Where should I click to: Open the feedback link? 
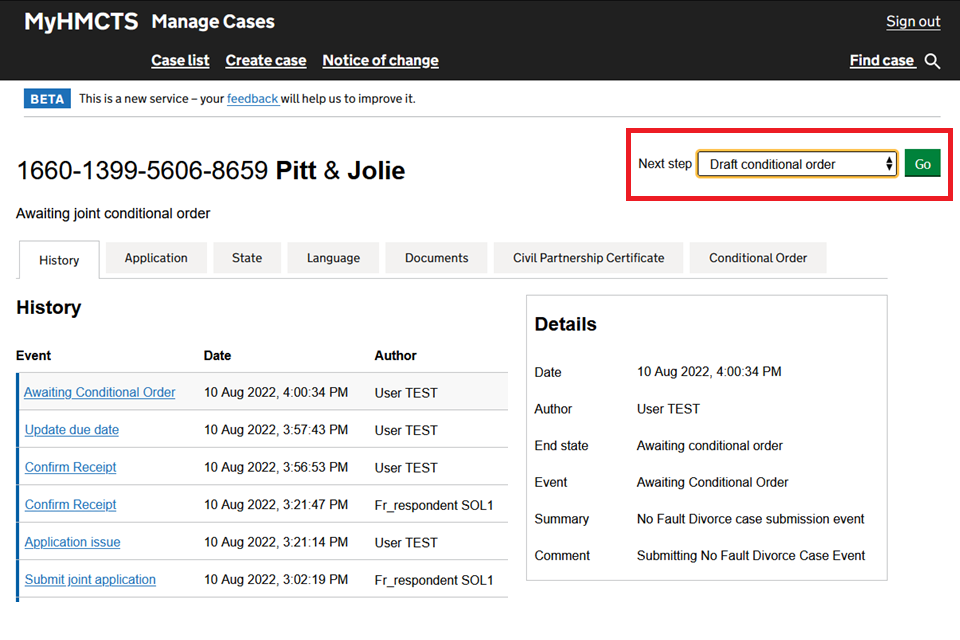pos(252,99)
